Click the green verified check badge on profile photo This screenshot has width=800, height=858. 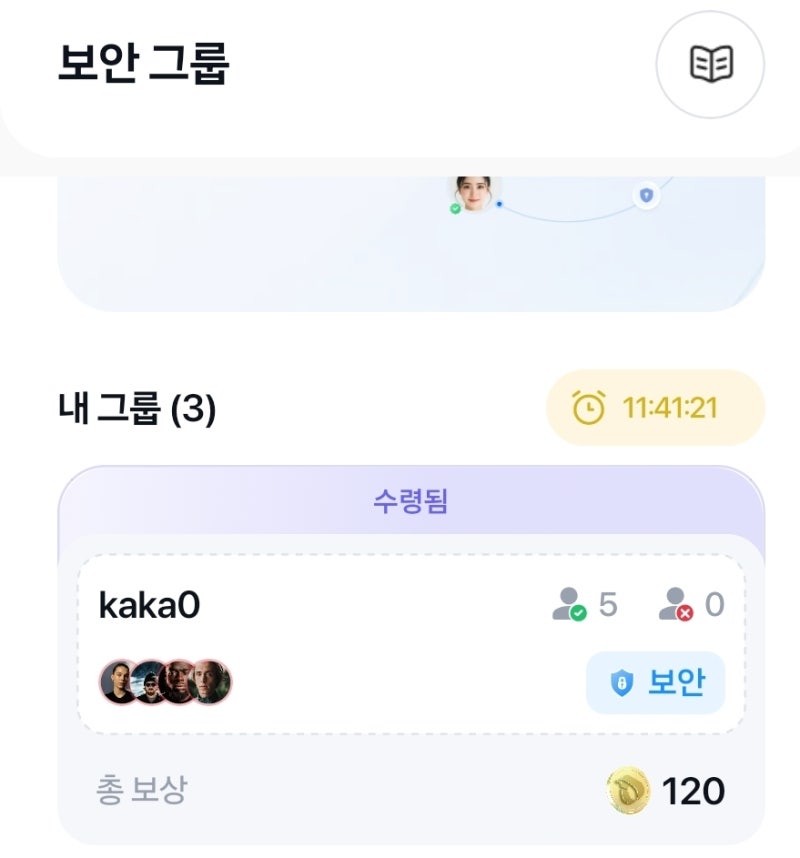(x=455, y=209)
